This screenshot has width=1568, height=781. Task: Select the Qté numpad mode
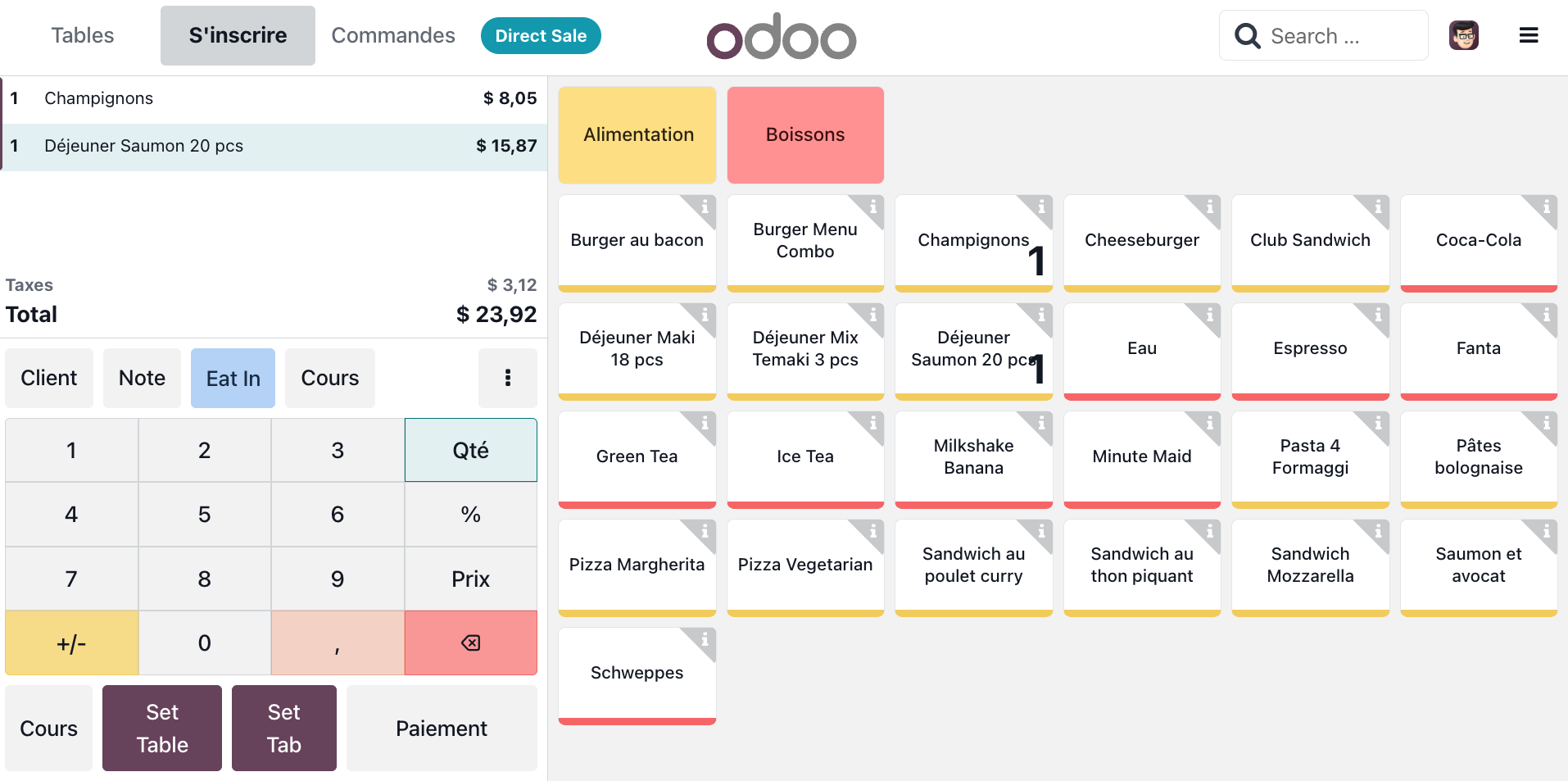[470, 451]
